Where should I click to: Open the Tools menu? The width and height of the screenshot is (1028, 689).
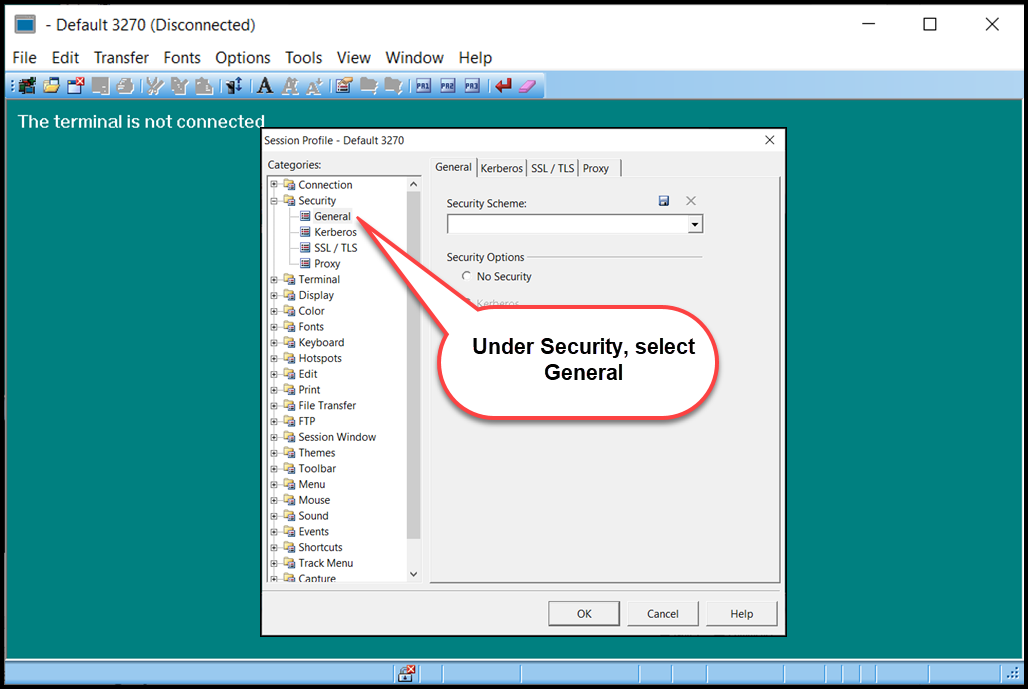tap(303, 57)
